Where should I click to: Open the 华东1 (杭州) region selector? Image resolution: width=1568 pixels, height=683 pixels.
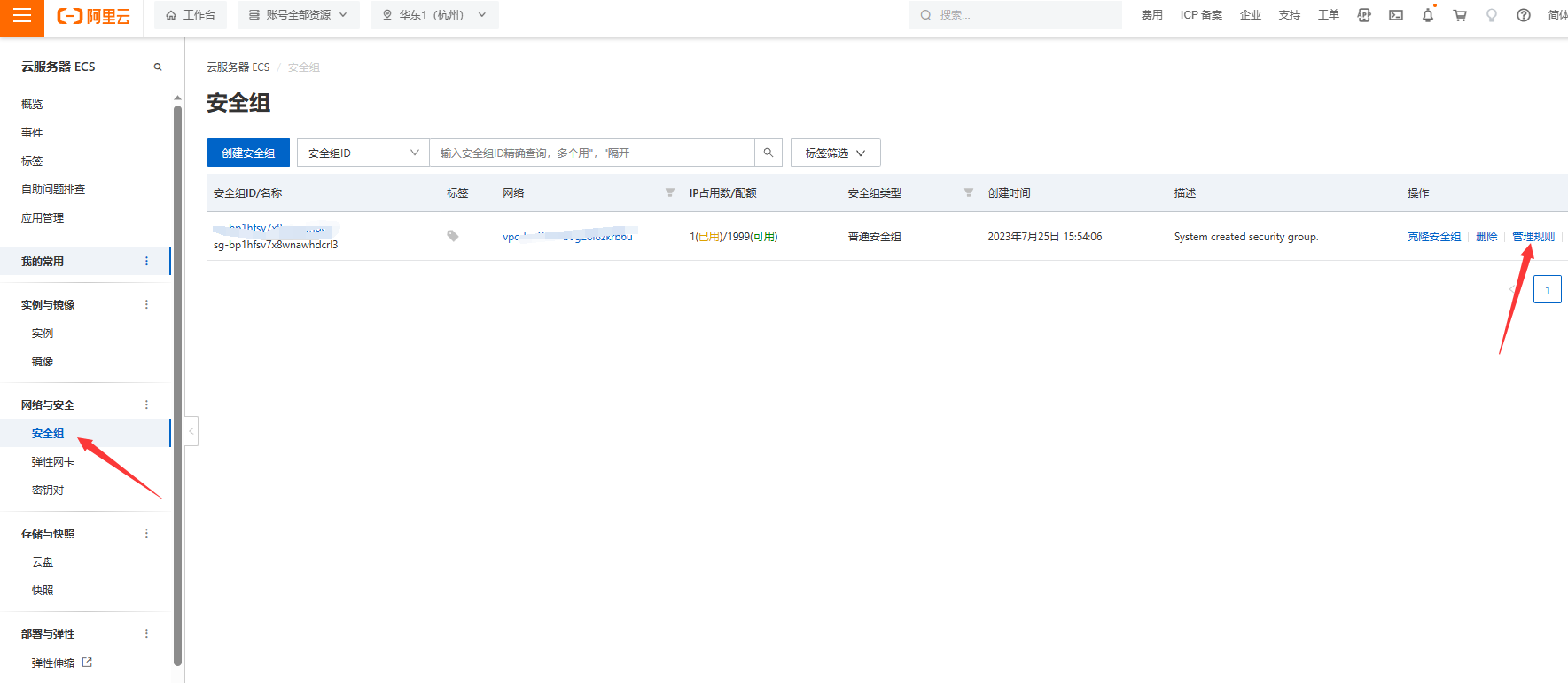click(434, 15)
